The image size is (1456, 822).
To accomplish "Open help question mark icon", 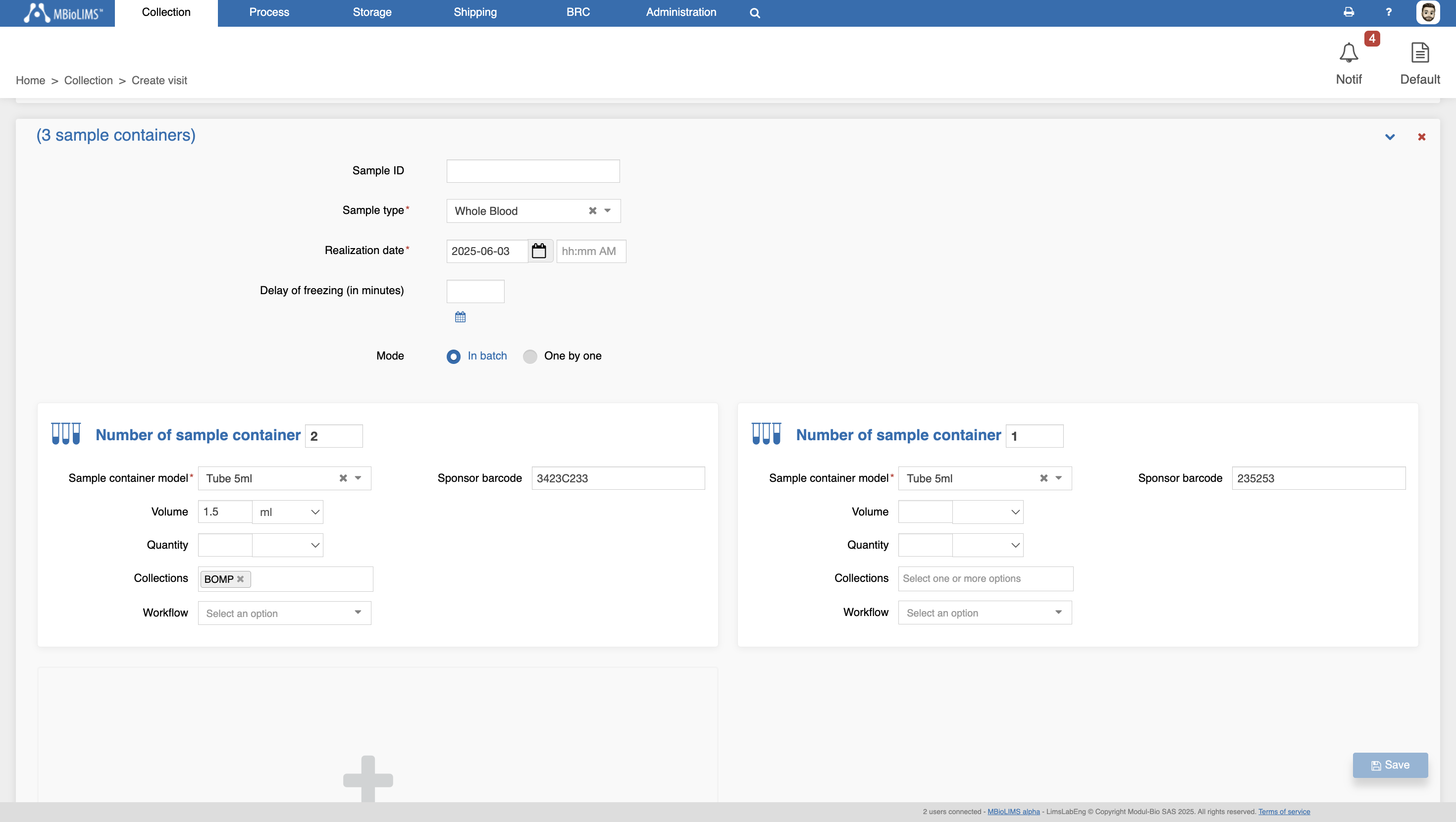I will (1388, 12).
